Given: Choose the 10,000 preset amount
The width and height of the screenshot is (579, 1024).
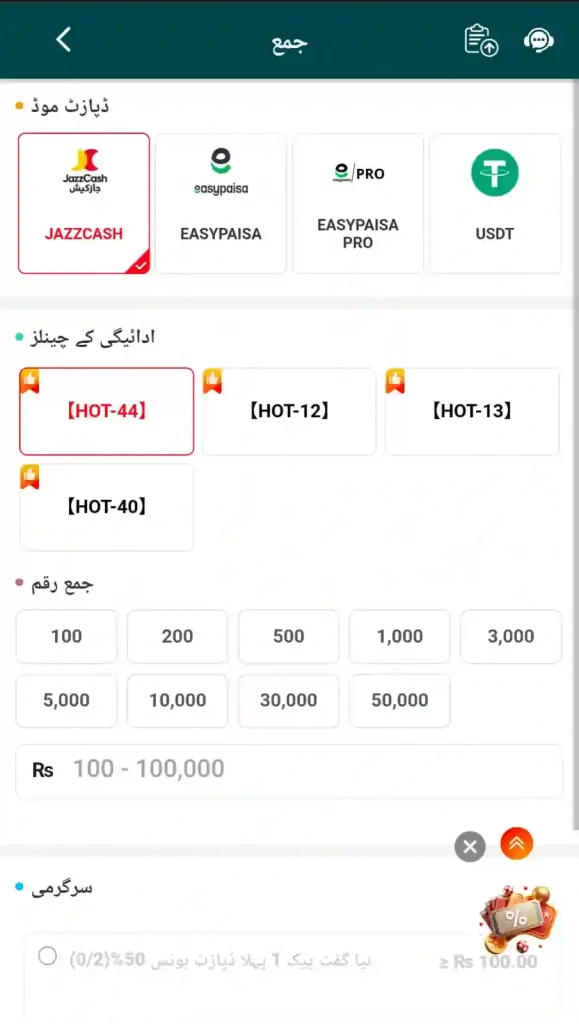Looking at the screenshot, I should click(x=178, y=700).
